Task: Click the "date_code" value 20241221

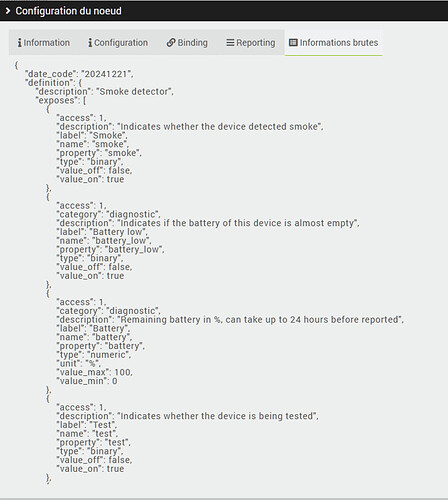Action: (106, 74)
